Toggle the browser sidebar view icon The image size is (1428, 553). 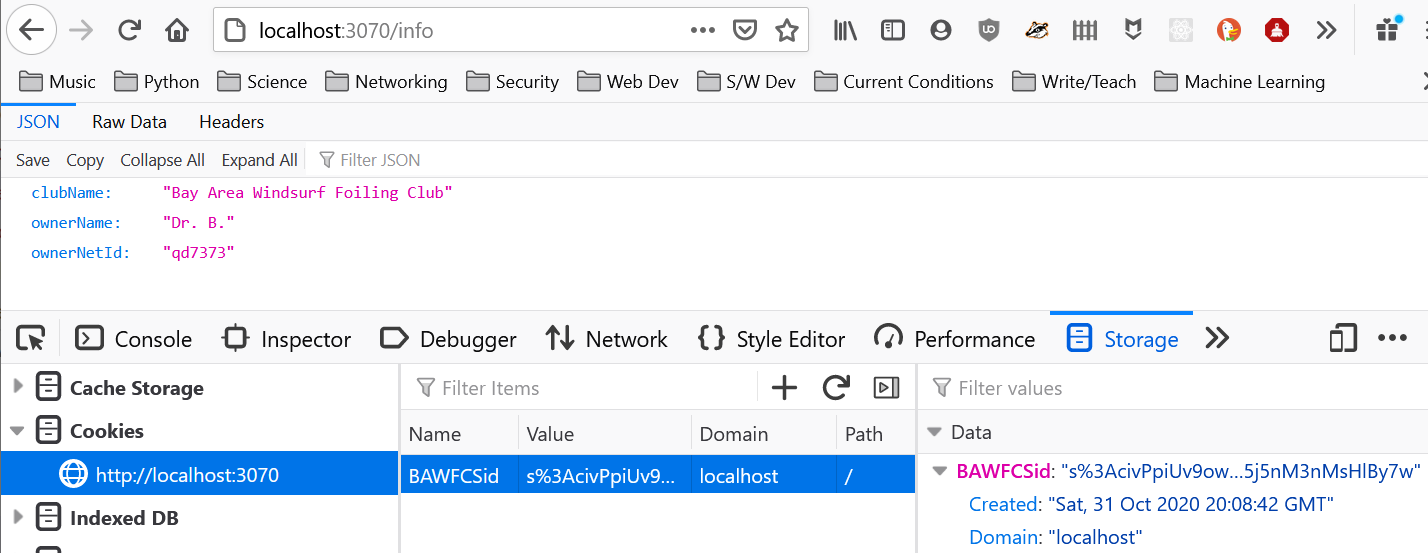click(892, 30)
